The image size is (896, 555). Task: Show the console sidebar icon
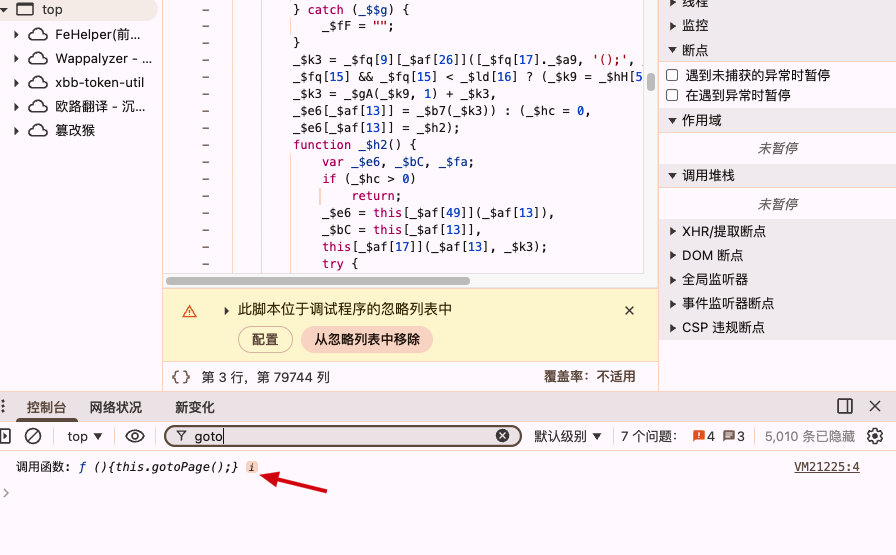(x=5, y=437)
